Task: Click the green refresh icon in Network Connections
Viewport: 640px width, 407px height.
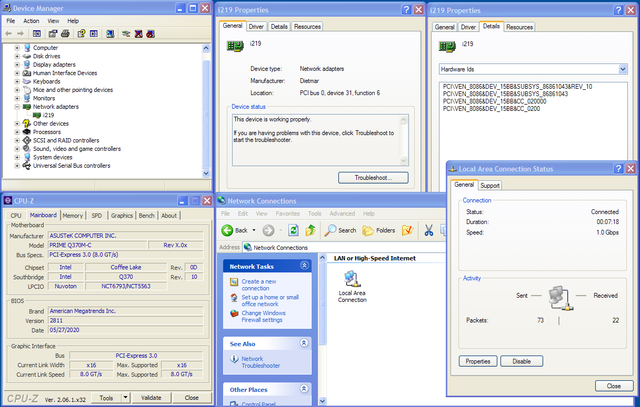Action: coord(293,231)
